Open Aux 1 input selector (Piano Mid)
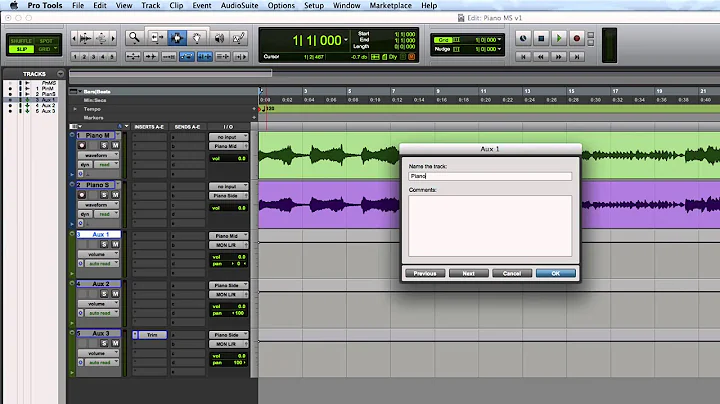Viewport: 720px width, 404px height. 229,236
